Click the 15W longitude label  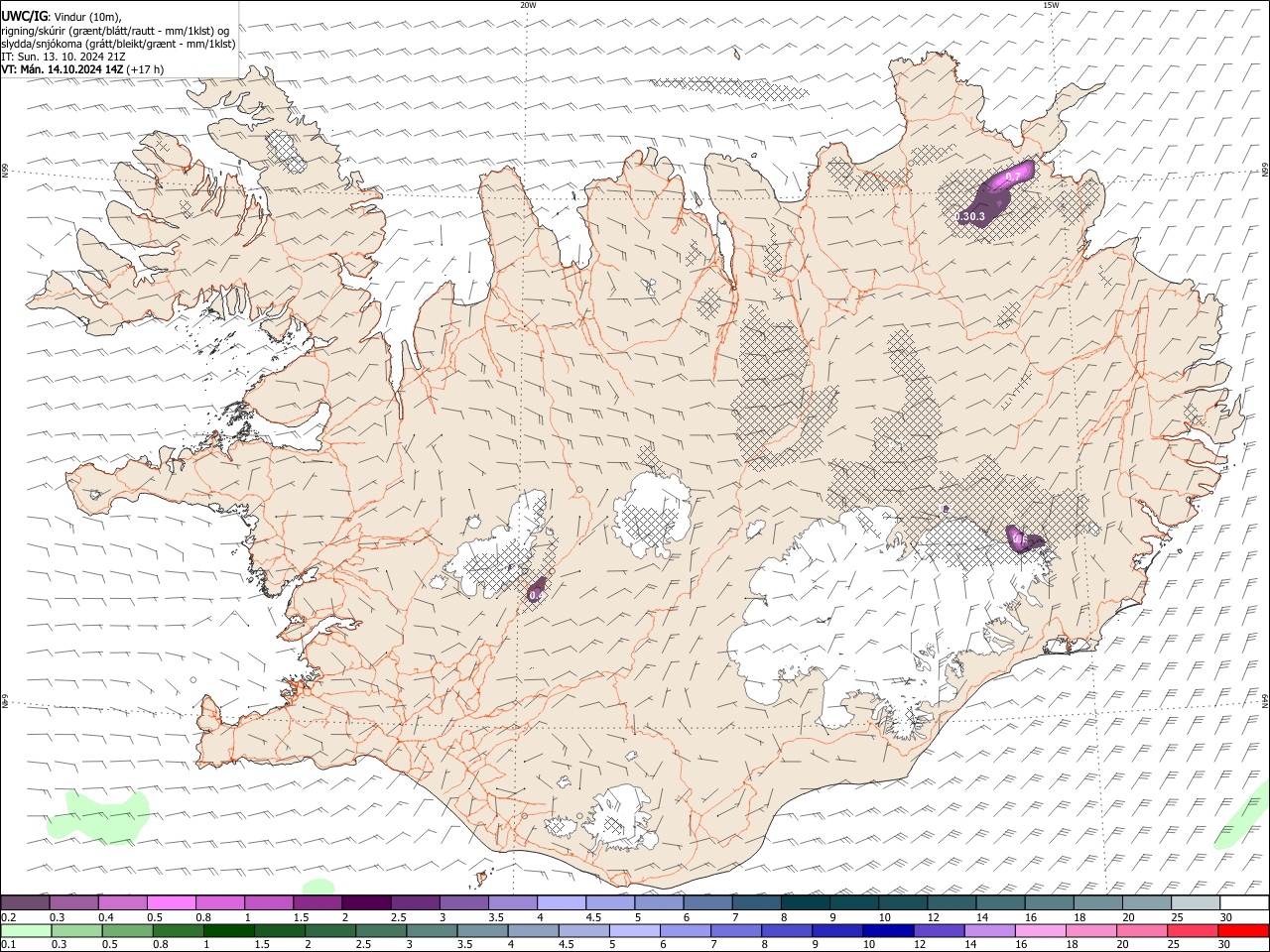coord(1051,5)
